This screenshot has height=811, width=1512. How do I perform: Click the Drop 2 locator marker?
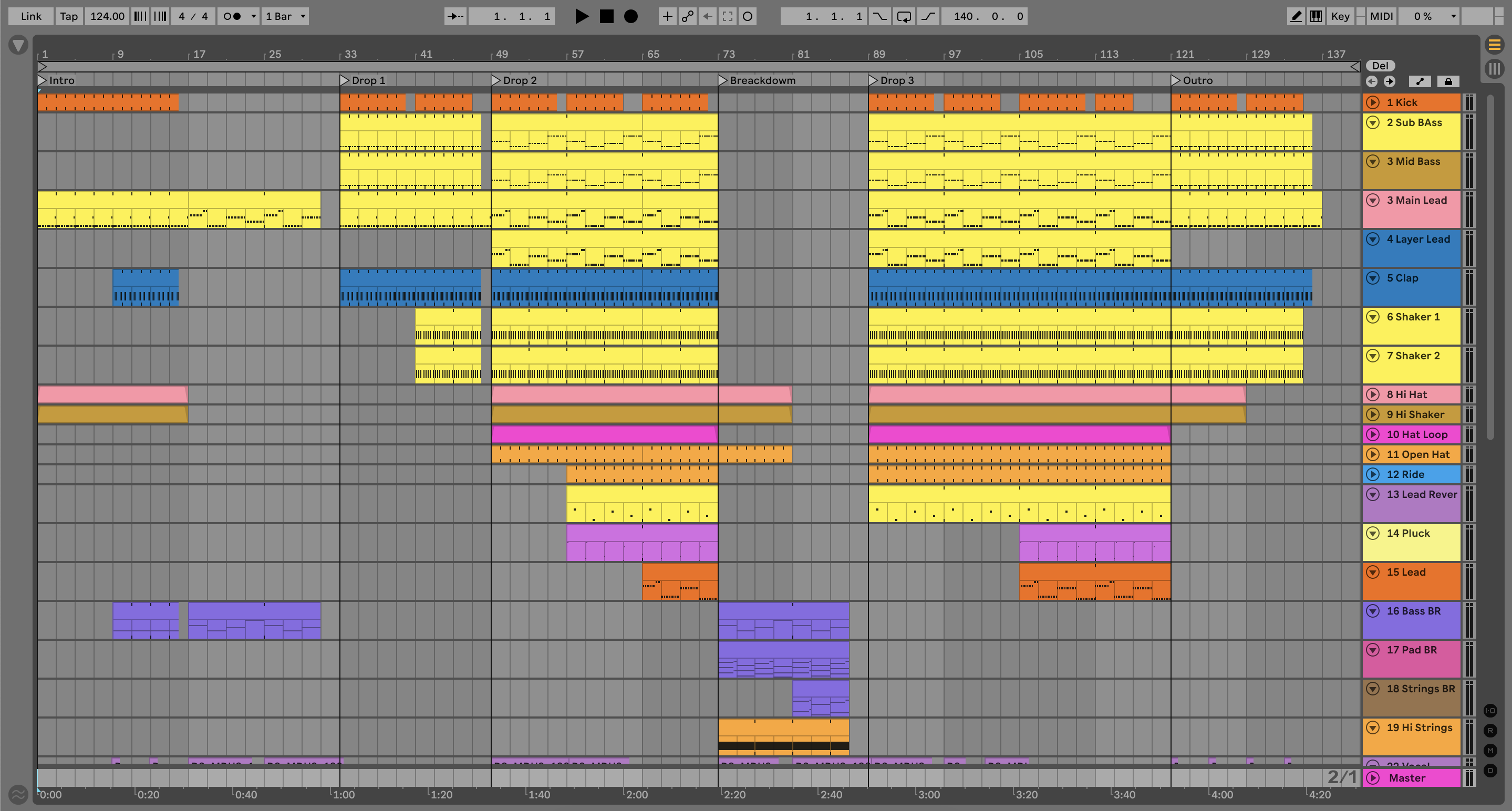click(496, 80)
